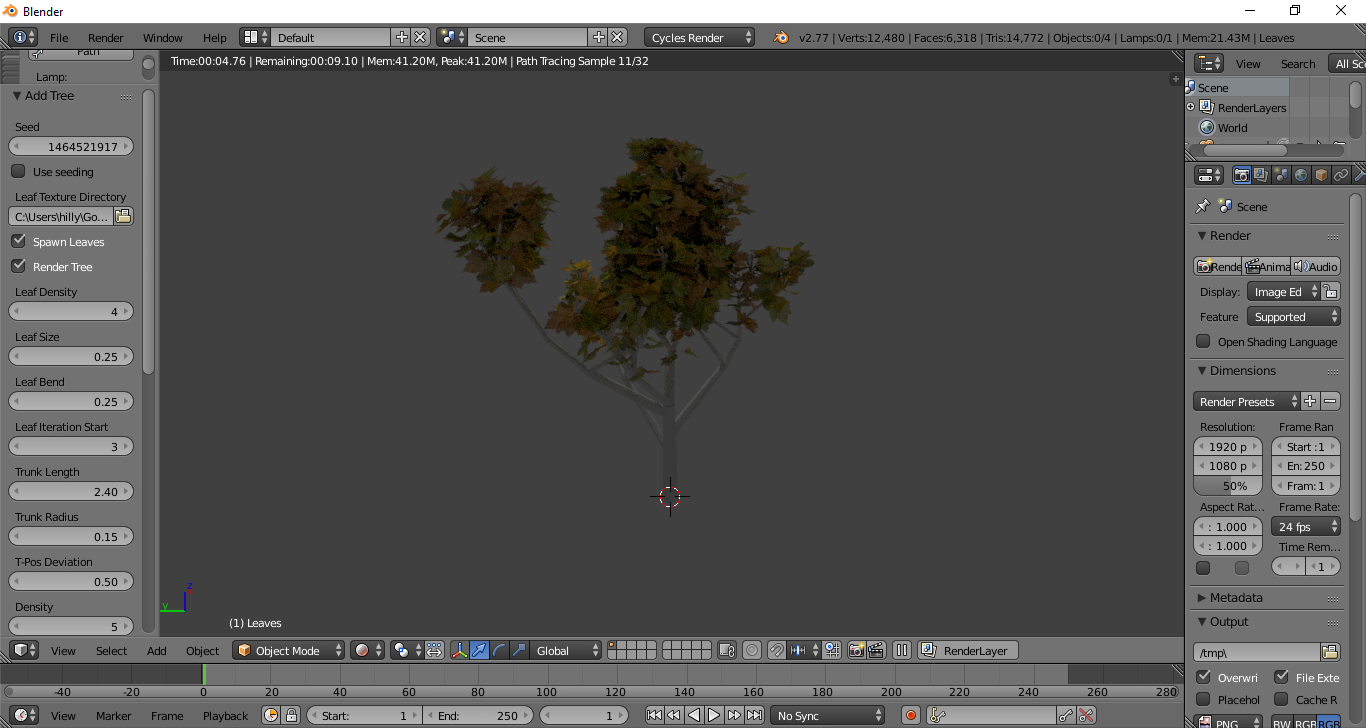The height and width of the screenshot is (728, 1366).
Task: Add a new scene with plus button
Action: click(599, 37)
